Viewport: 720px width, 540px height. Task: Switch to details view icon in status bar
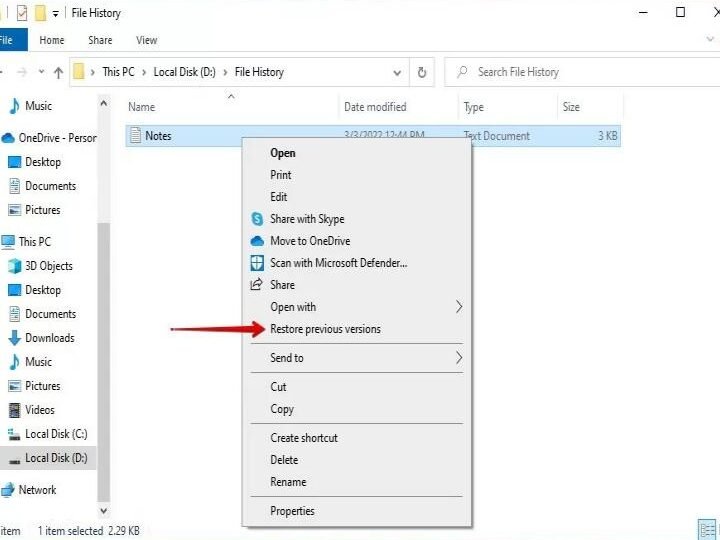point(707,529)
